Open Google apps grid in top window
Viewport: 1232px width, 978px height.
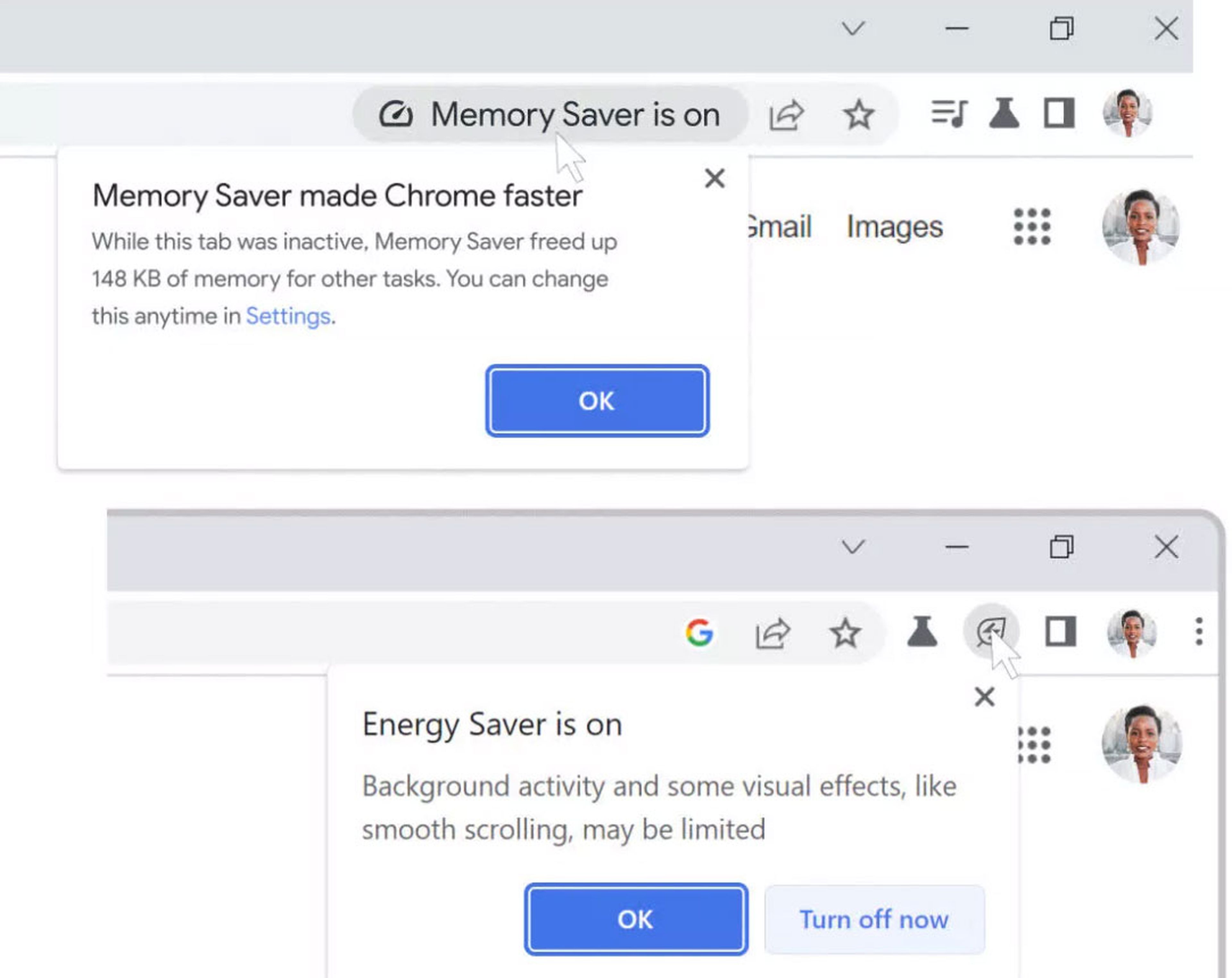(x=1031, y=227)
